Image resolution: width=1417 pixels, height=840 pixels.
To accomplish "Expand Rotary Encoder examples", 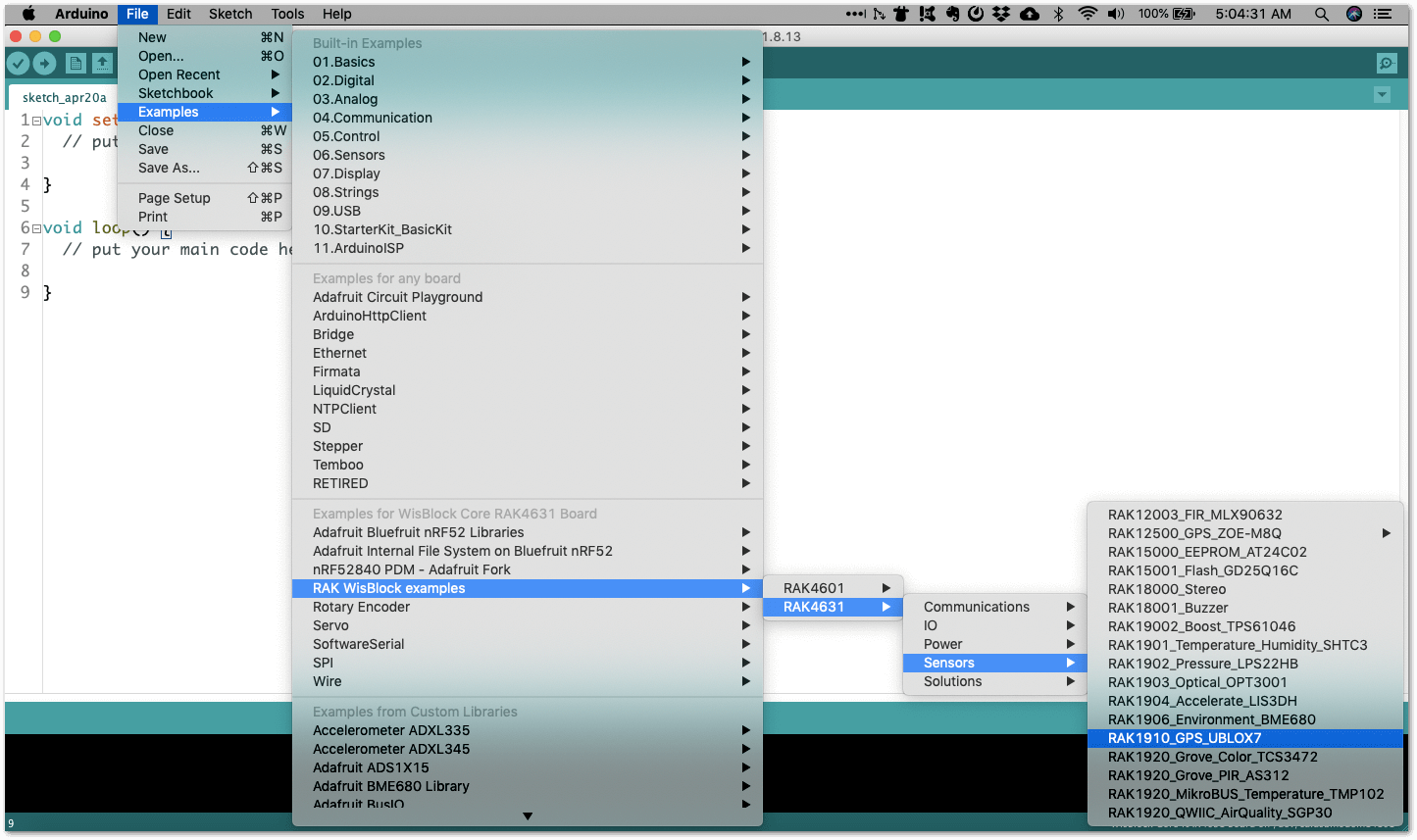I will pos(528,607).
